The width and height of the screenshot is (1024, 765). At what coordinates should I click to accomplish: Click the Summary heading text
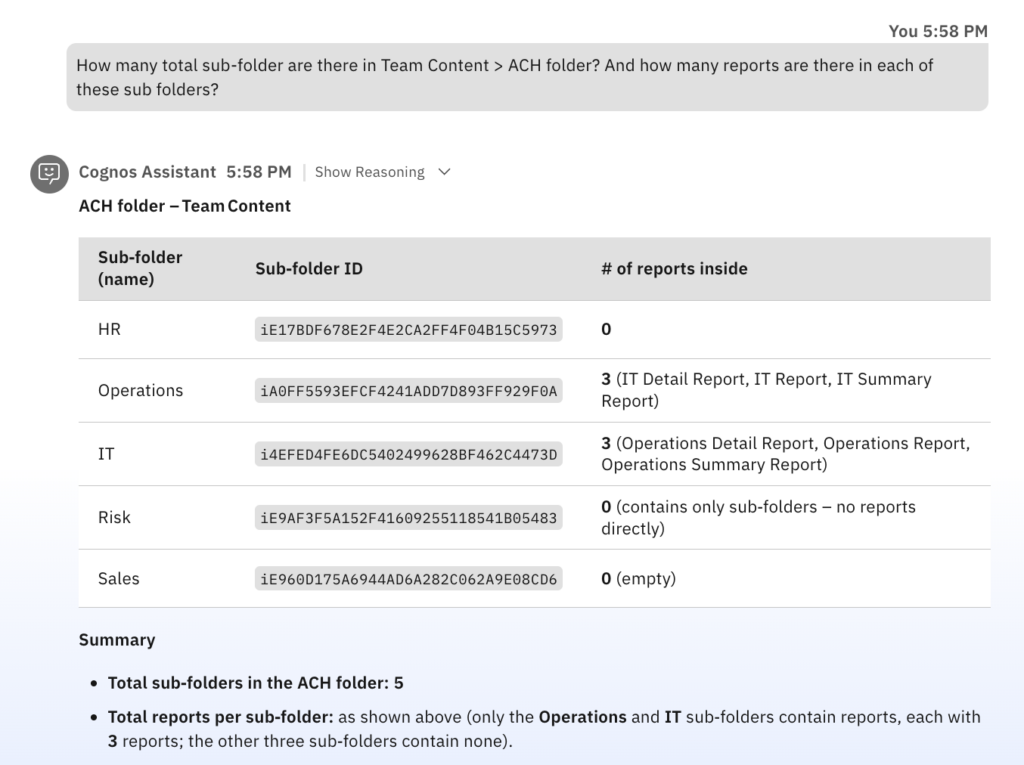[117, 640]
